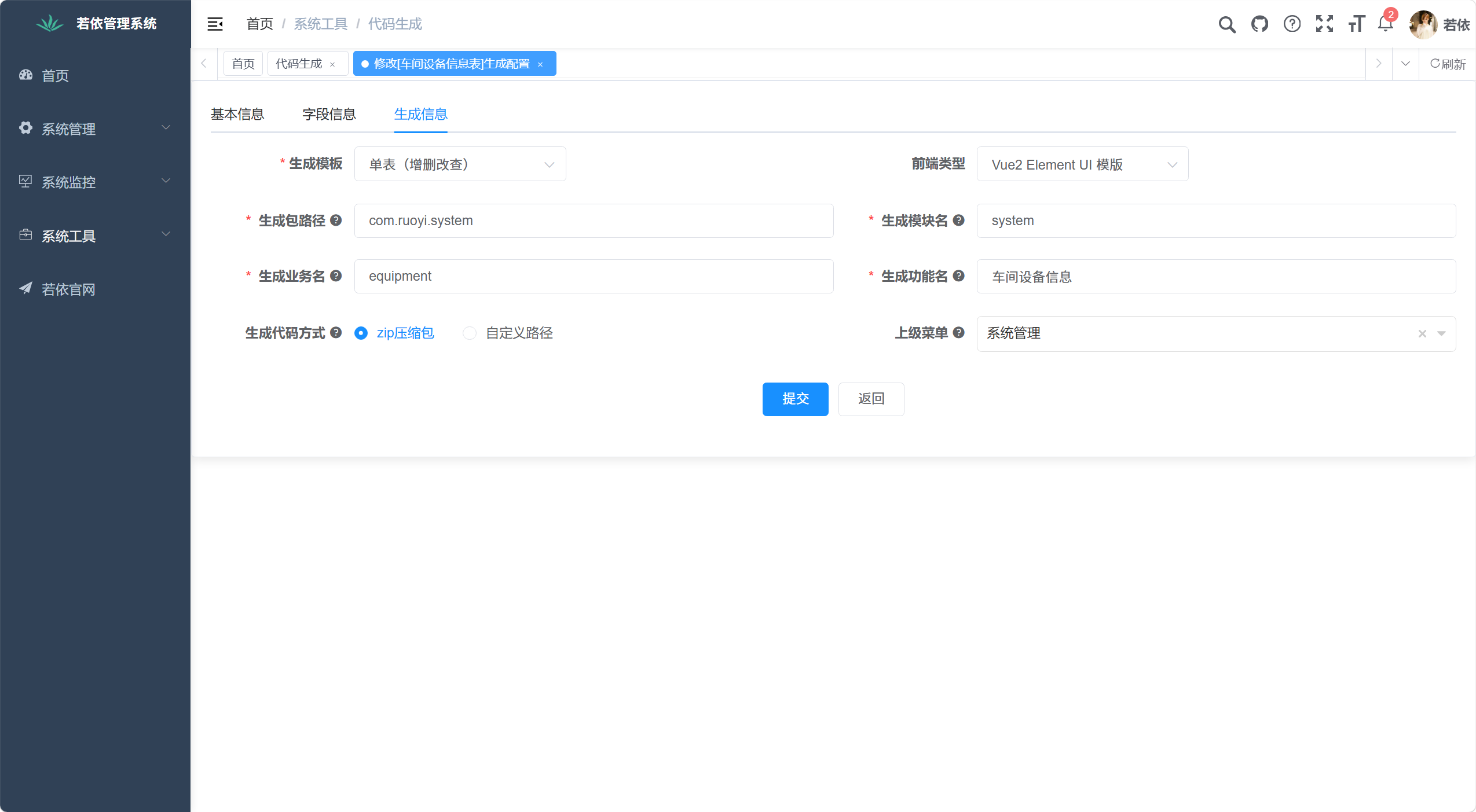Open 首页 in the sidebar
1476x812 pixels.
(95, 75)
